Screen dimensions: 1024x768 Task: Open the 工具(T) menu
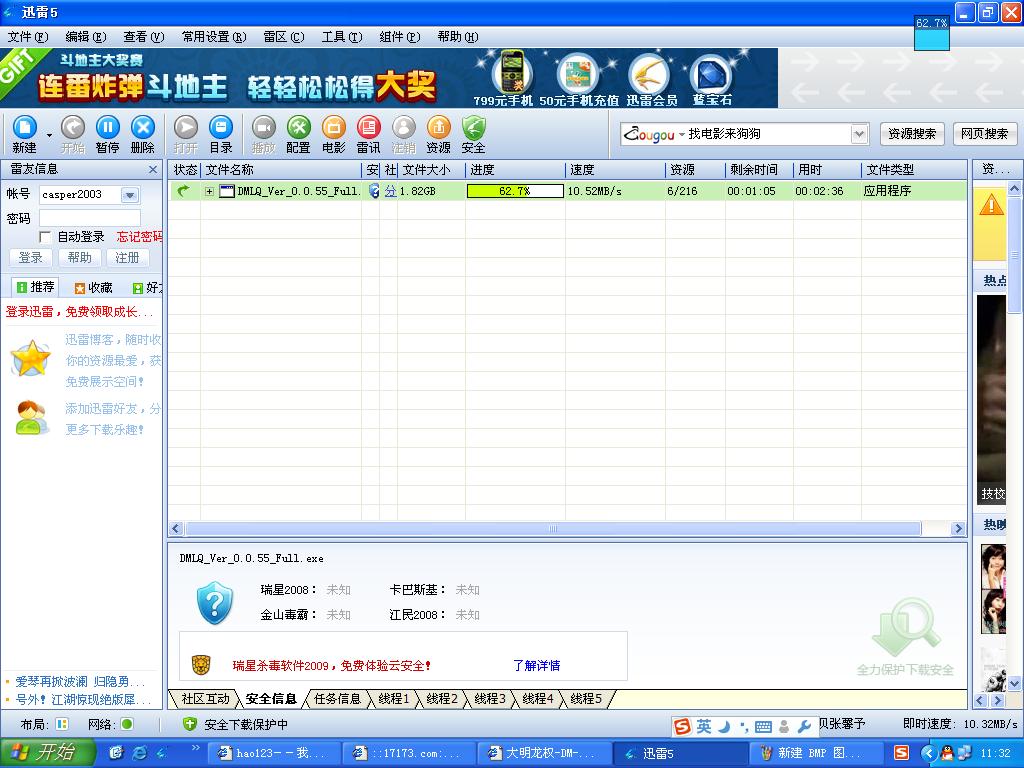tap(342, 37)
